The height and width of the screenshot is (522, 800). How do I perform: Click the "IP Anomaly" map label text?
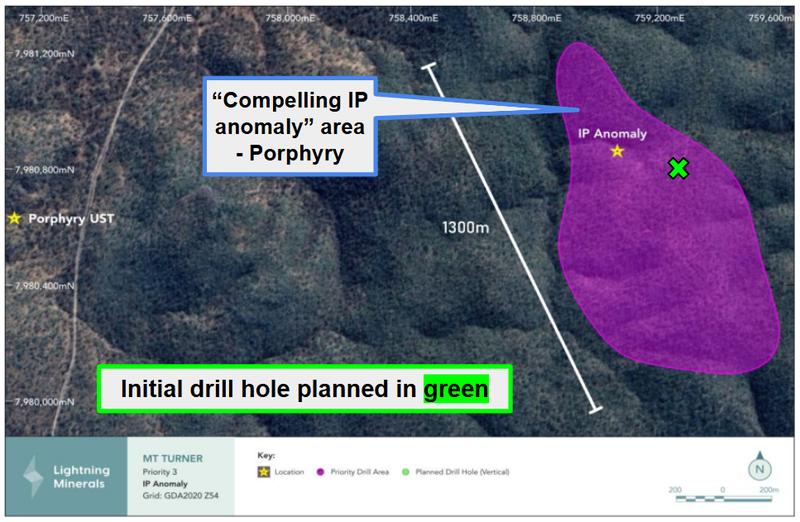click(x=612, y=133)
